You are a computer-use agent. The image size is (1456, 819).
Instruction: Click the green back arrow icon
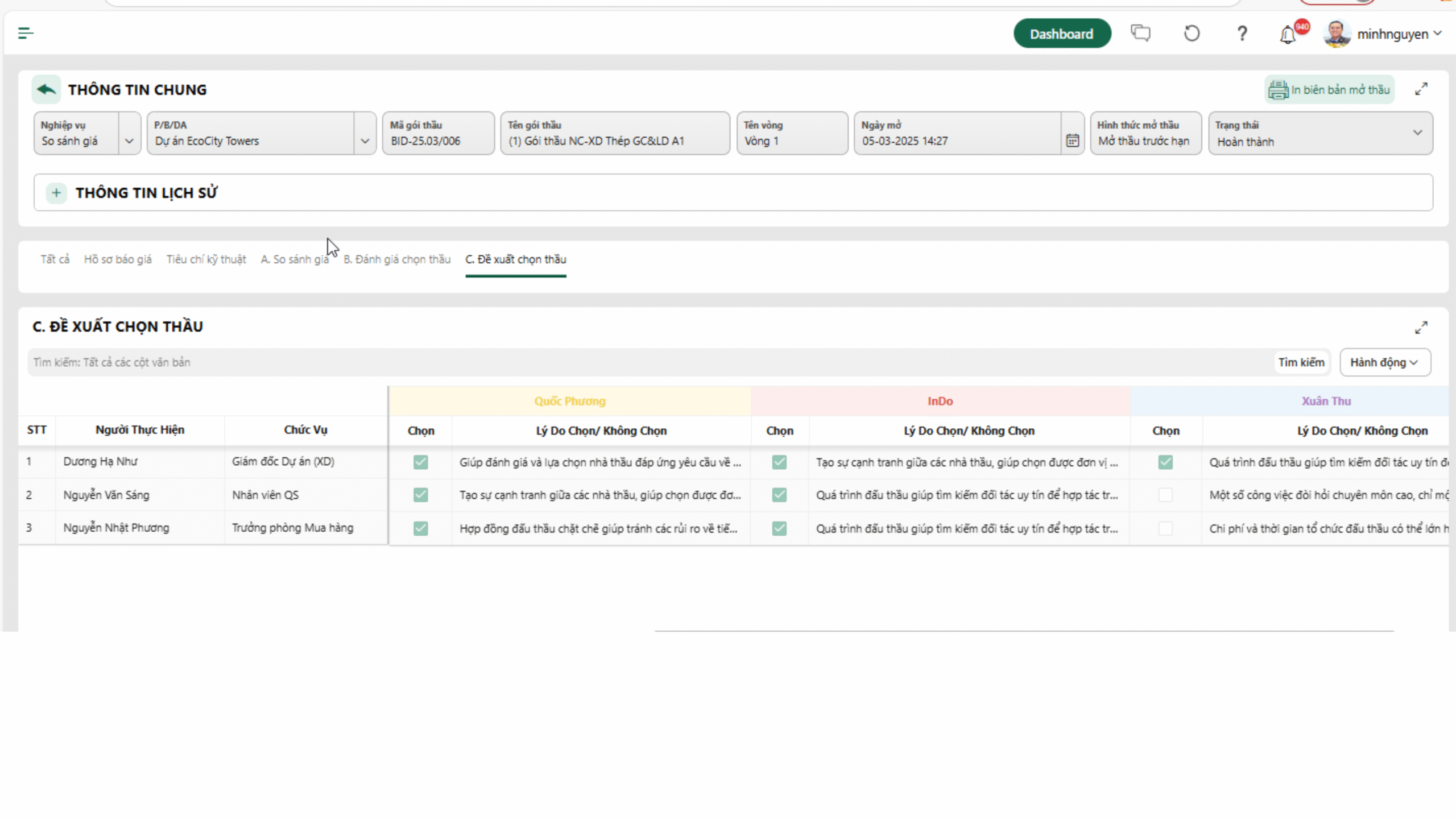coord(46,89)
